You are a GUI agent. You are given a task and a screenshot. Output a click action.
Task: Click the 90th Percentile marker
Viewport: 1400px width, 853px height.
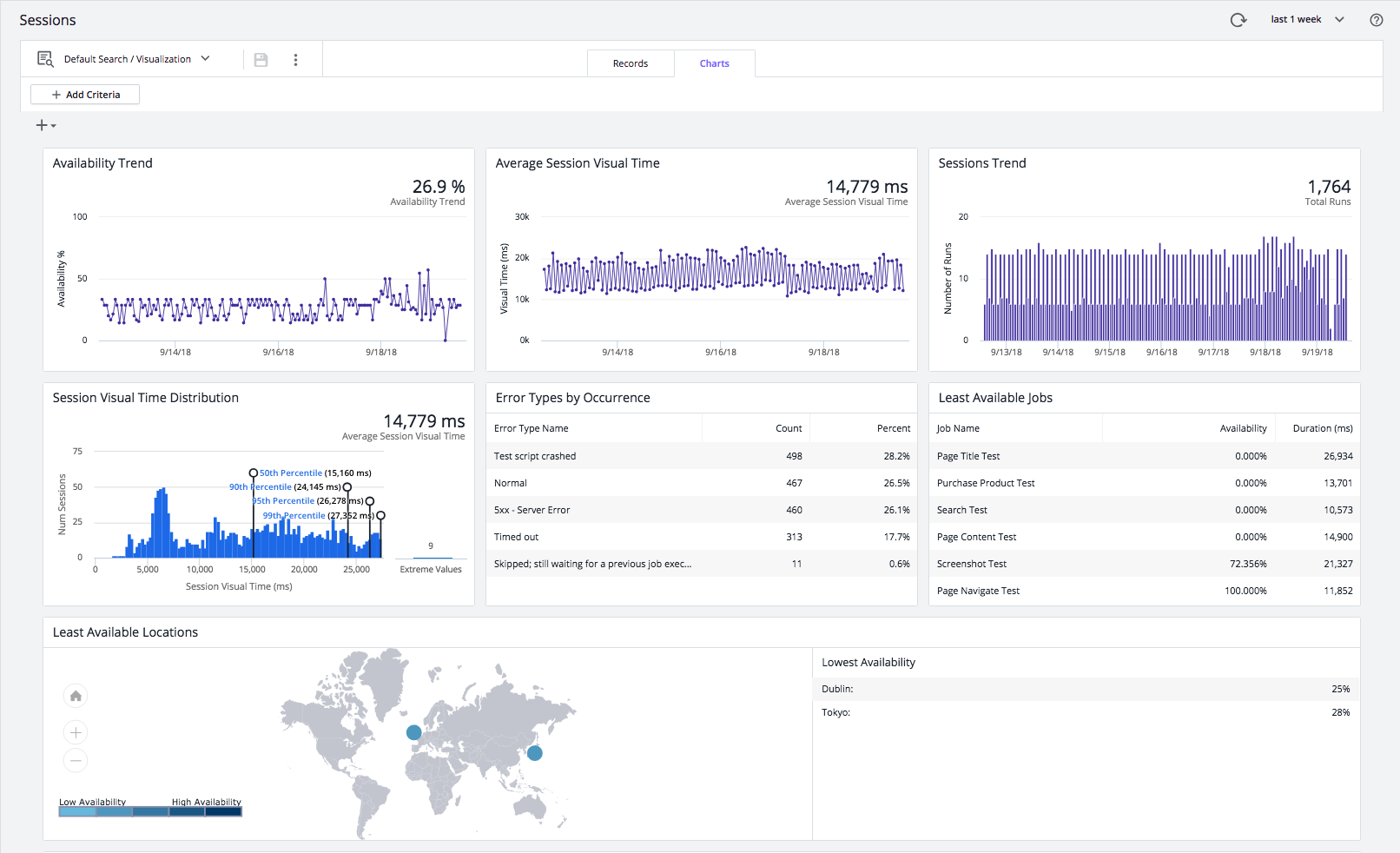347,487
